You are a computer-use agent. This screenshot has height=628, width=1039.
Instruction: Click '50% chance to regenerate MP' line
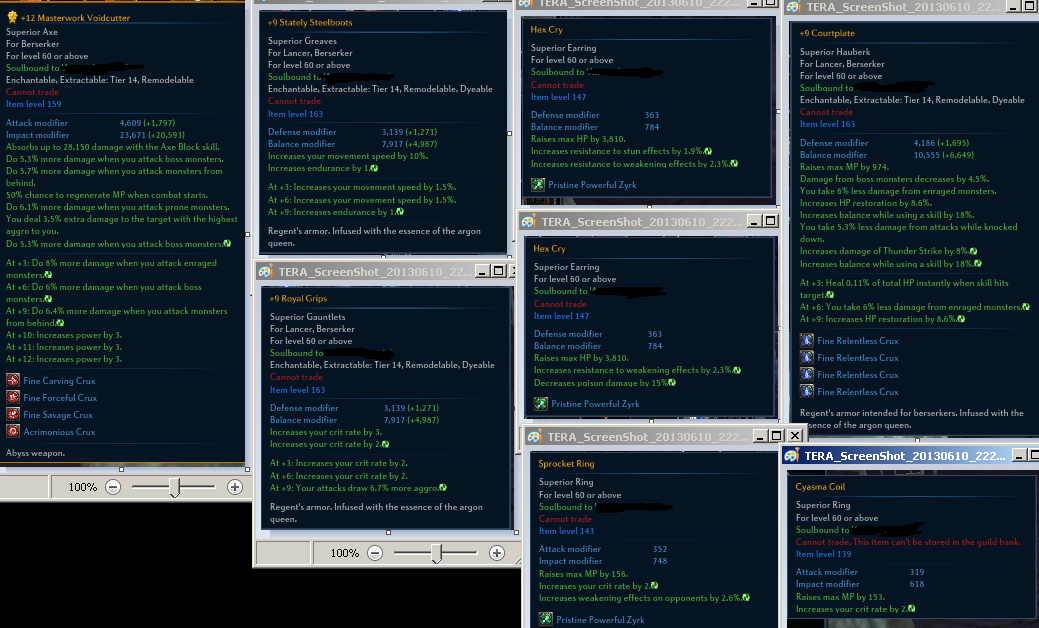pos(107,195)
